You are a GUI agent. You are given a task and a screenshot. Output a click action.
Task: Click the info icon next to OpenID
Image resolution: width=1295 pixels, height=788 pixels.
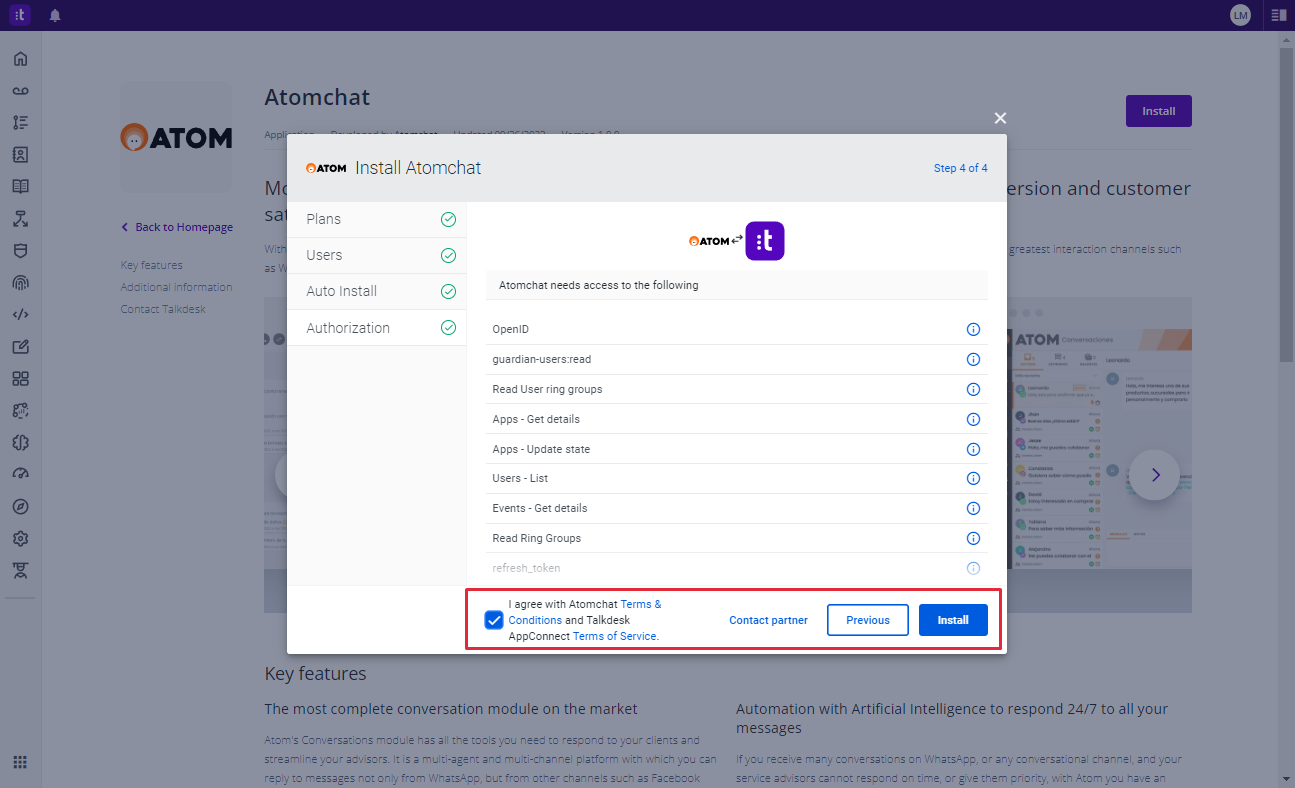point(973,330)
